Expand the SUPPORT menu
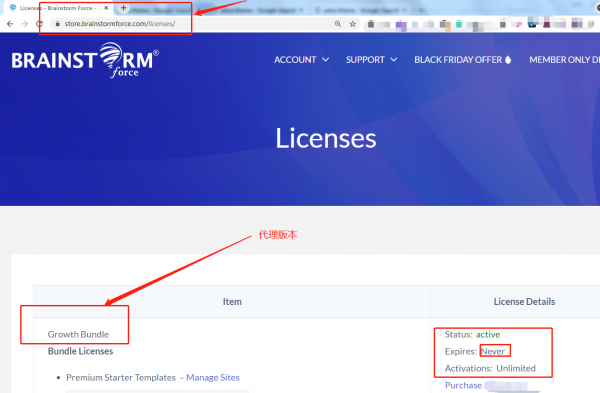 click(x=372, y=60)
